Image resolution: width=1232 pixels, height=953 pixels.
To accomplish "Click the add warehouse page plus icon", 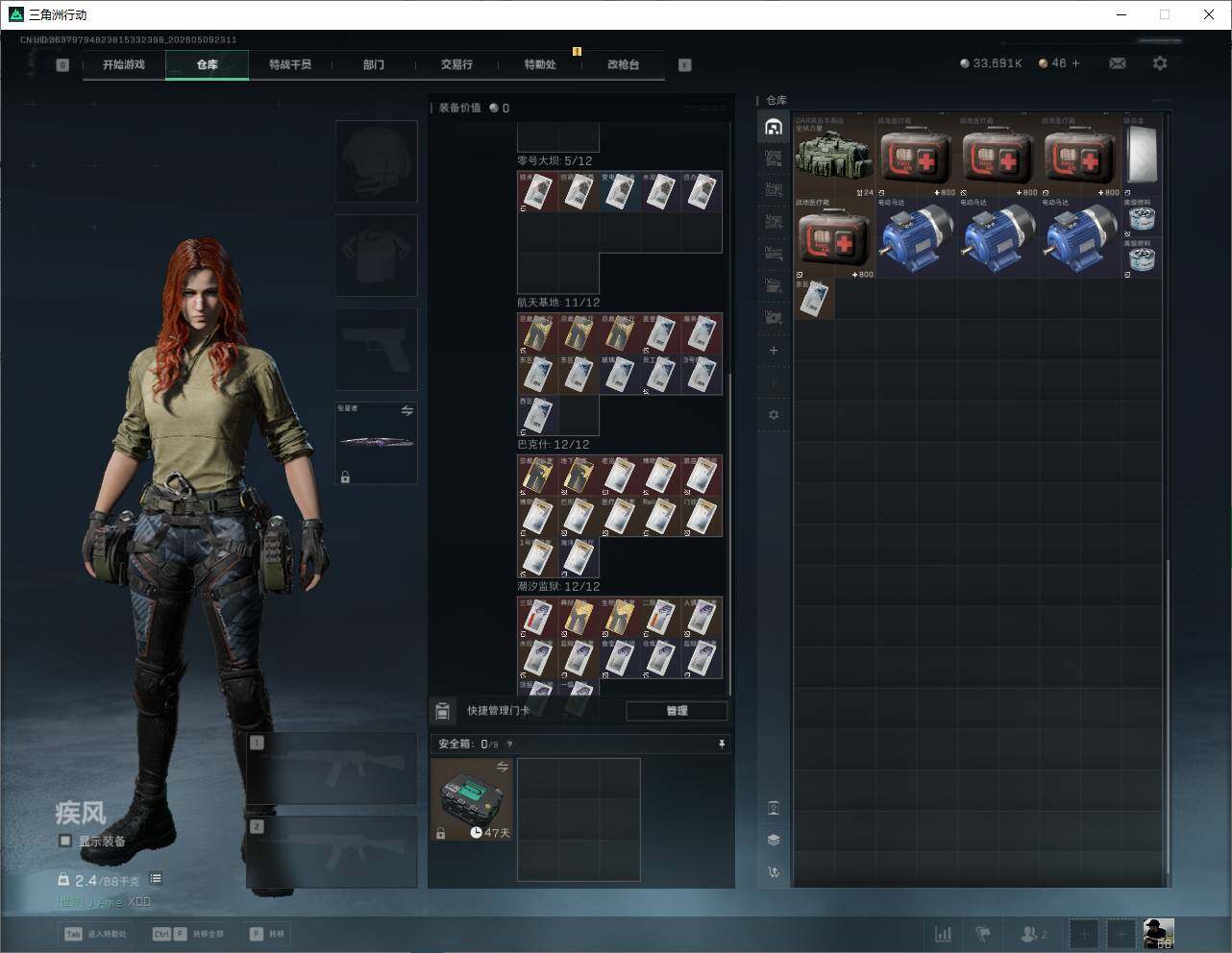I will pos(774,351).
